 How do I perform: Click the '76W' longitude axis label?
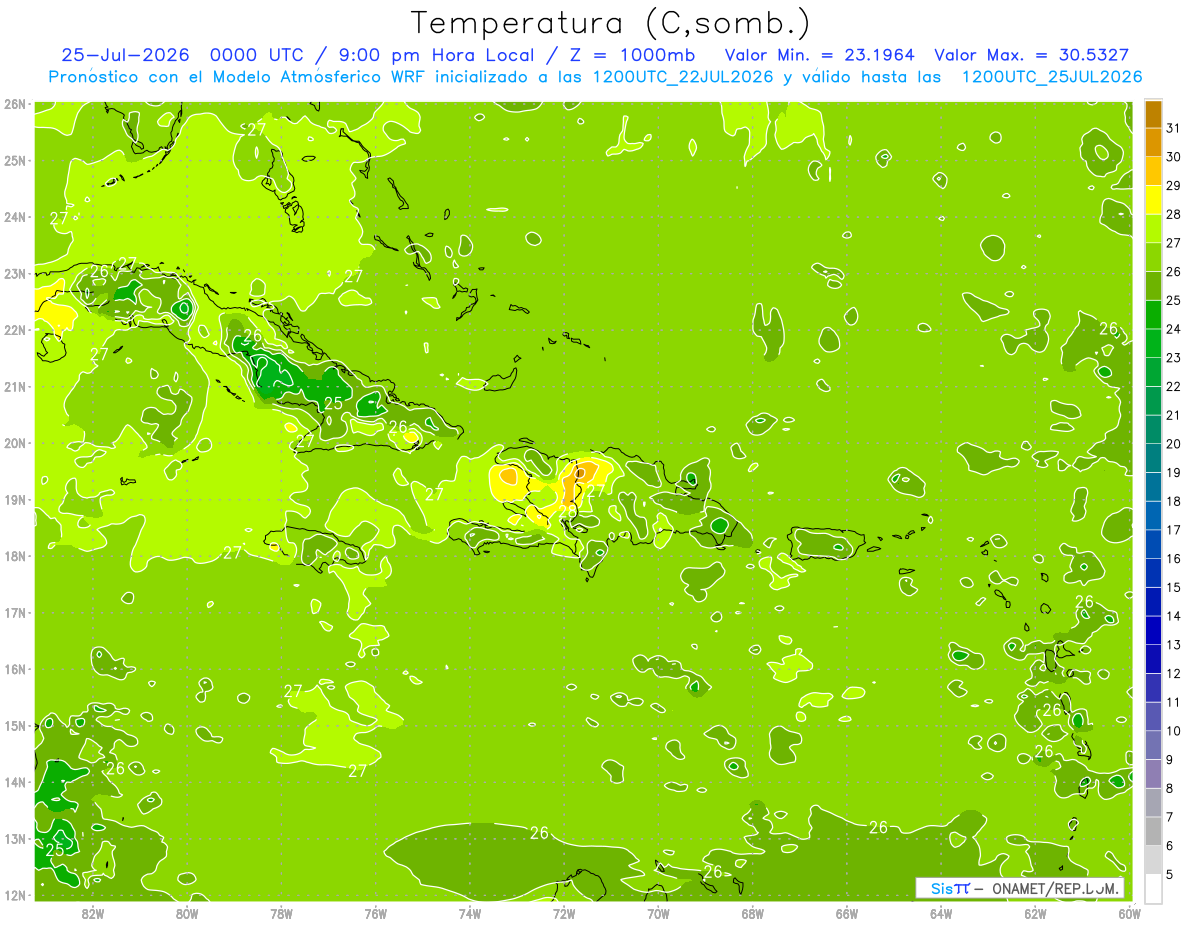376,913
